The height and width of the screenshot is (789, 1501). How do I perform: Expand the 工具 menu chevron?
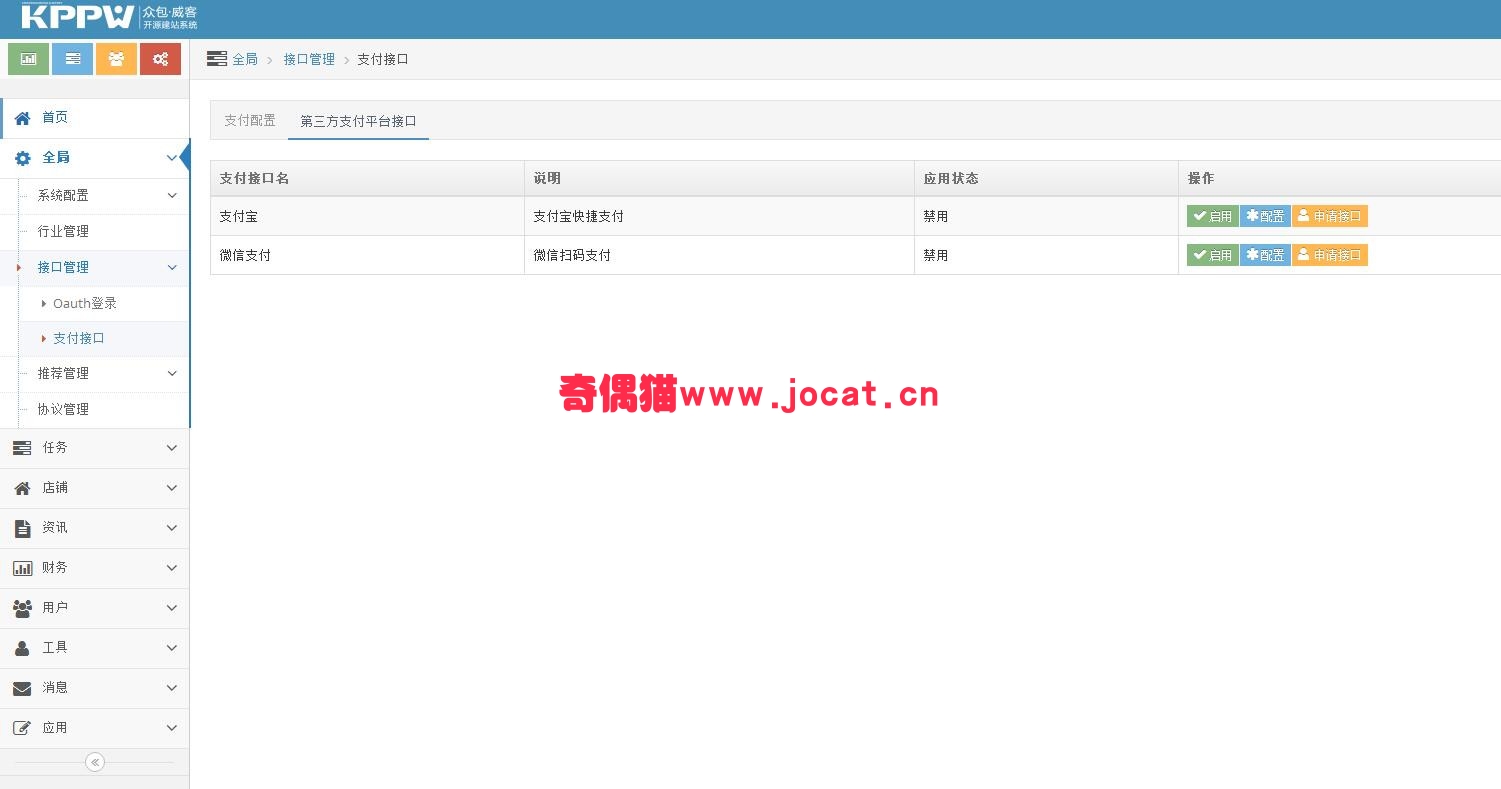pyautogui.click(x=172, y=648)
